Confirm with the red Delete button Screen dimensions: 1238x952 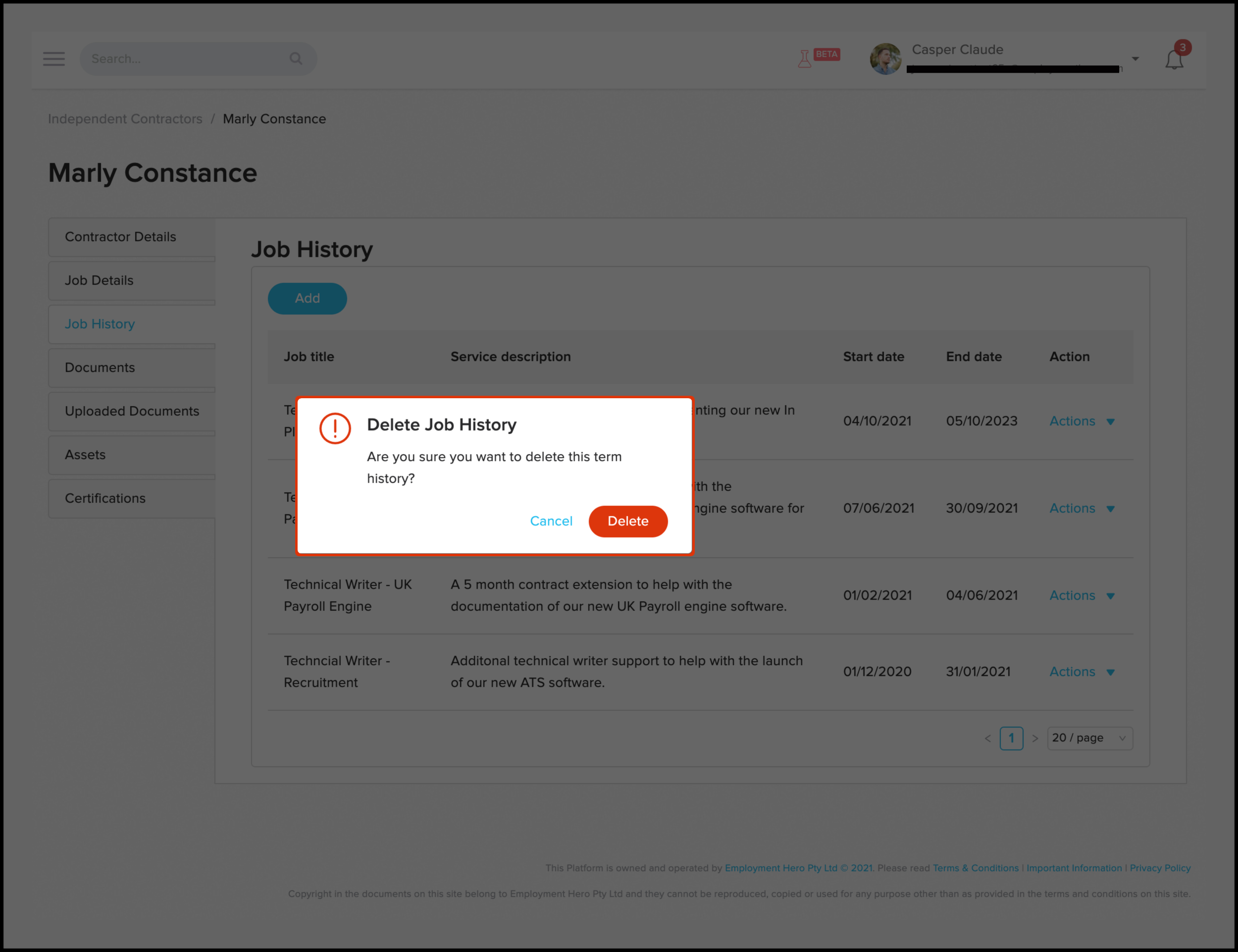[628, 522]
